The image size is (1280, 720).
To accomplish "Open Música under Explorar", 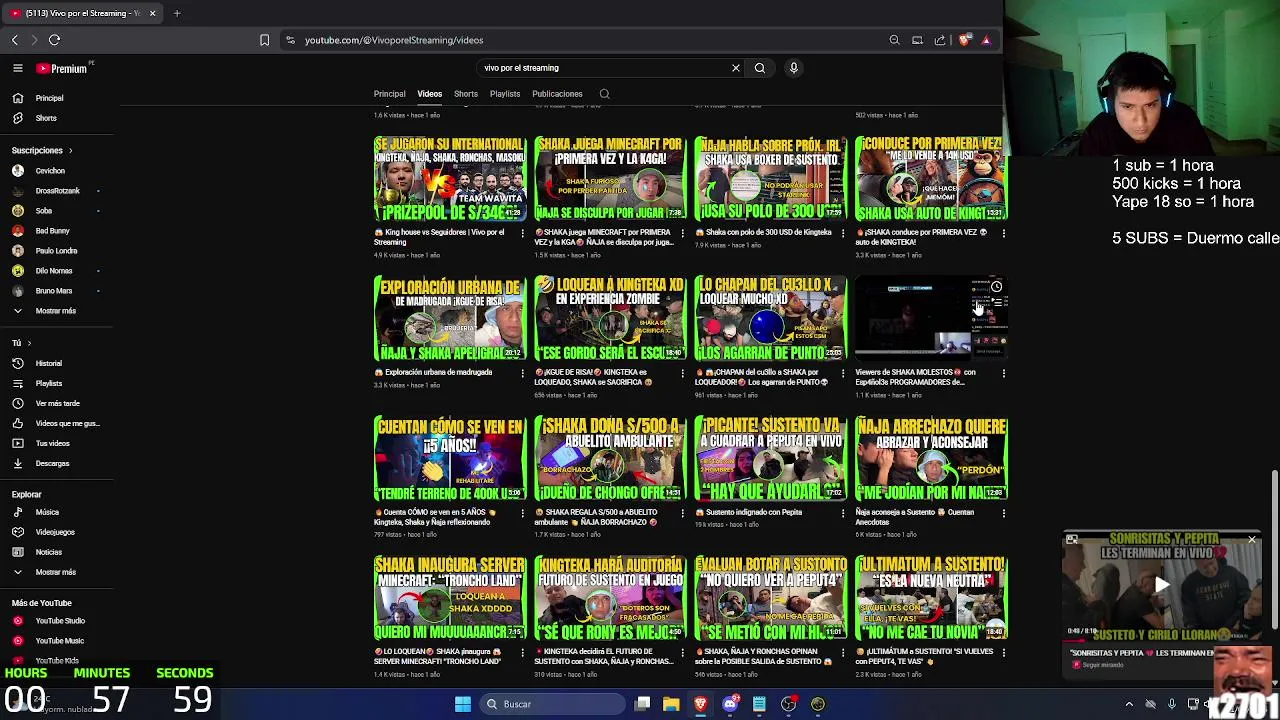I will 47,512.
